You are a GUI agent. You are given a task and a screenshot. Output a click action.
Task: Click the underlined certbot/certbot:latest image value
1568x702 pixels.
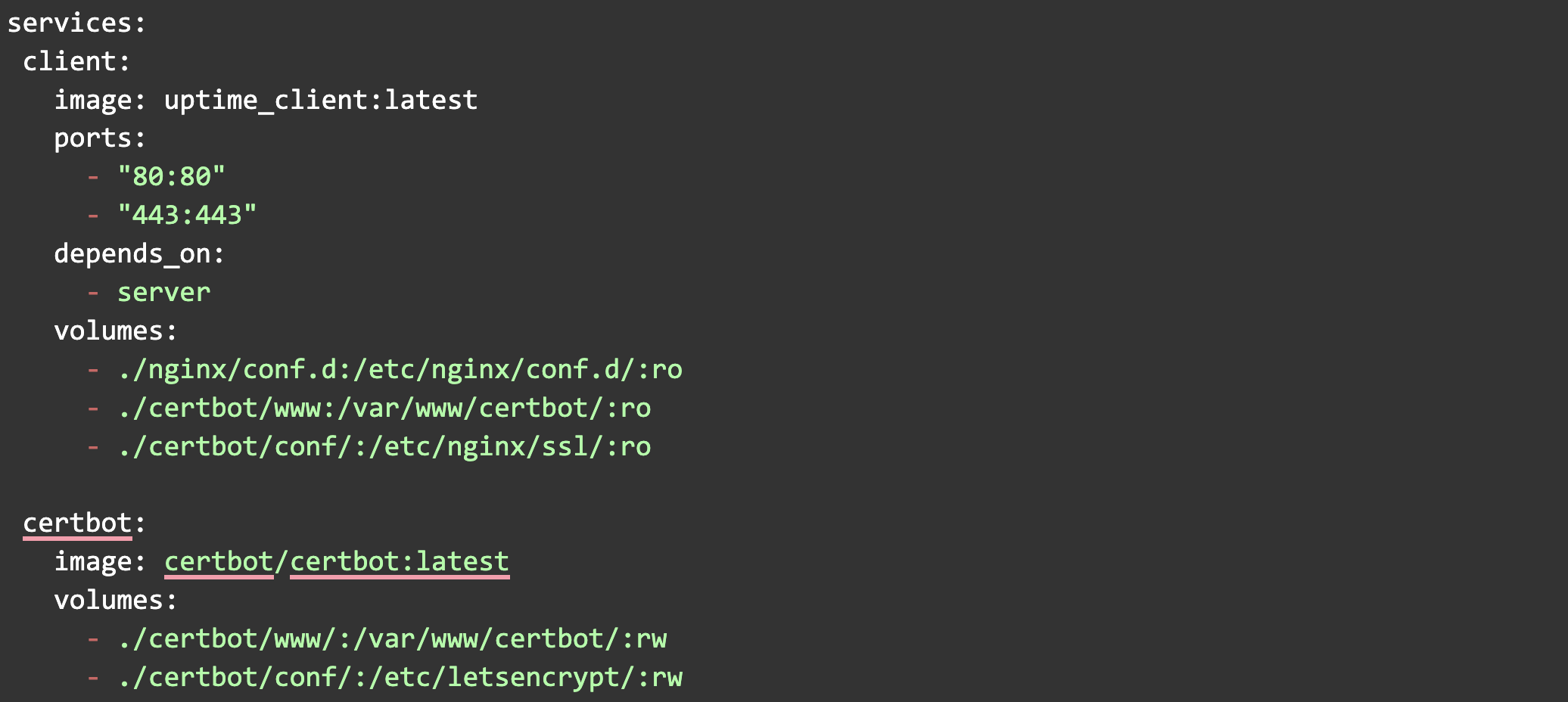(x=336, y=562)
